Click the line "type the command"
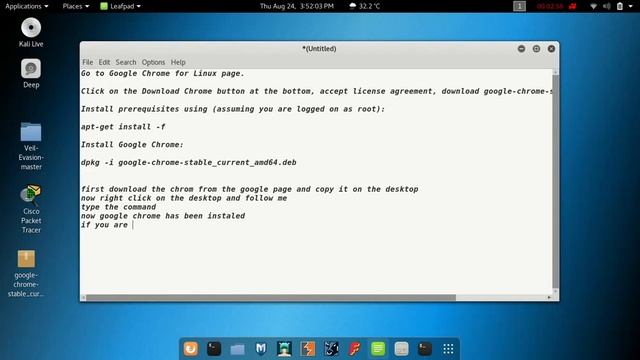This screenshot has height=360, width=640. (x=118, y=207)
